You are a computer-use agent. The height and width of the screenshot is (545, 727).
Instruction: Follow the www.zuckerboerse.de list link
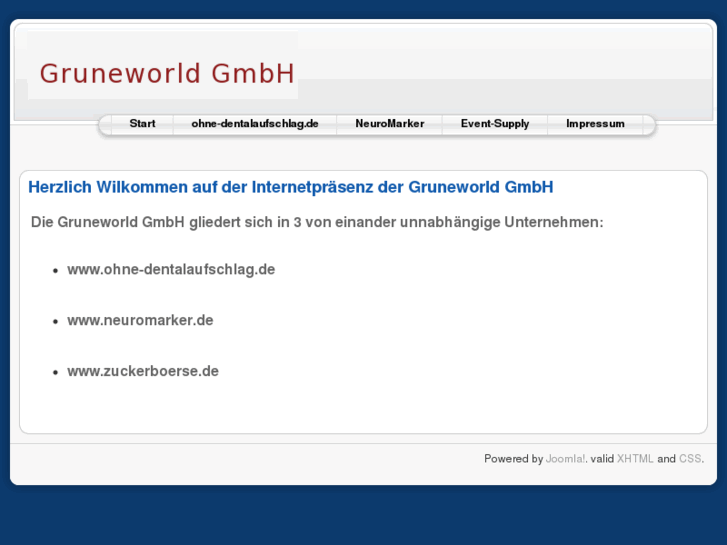[x=143, y=371]
